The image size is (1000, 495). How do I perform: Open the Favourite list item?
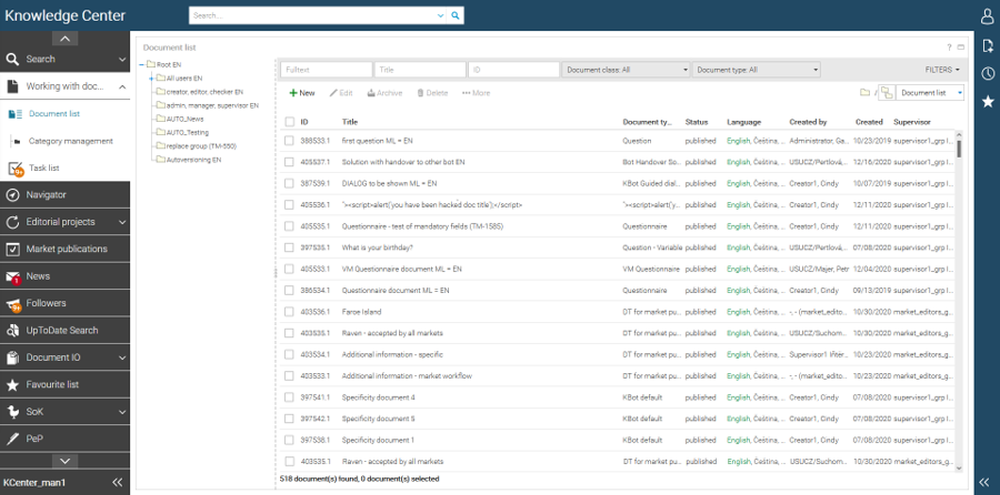pos(65,385)
